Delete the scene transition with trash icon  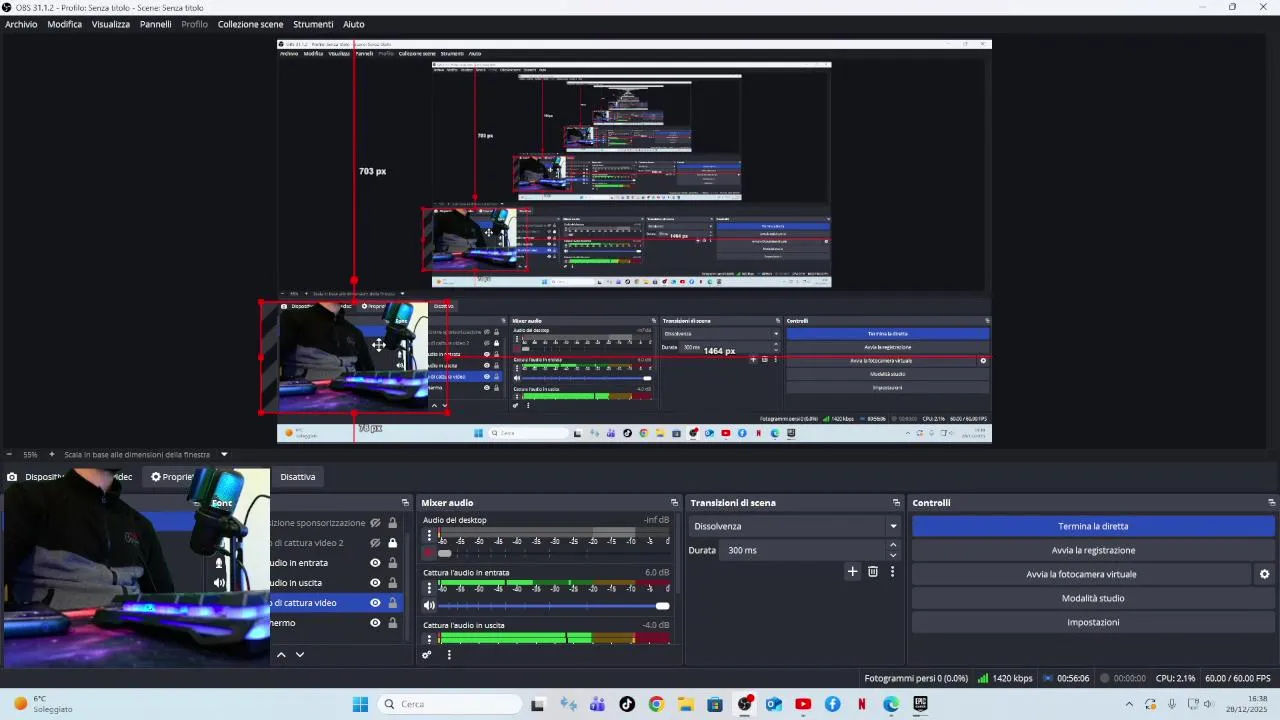(x=873, y=571)
